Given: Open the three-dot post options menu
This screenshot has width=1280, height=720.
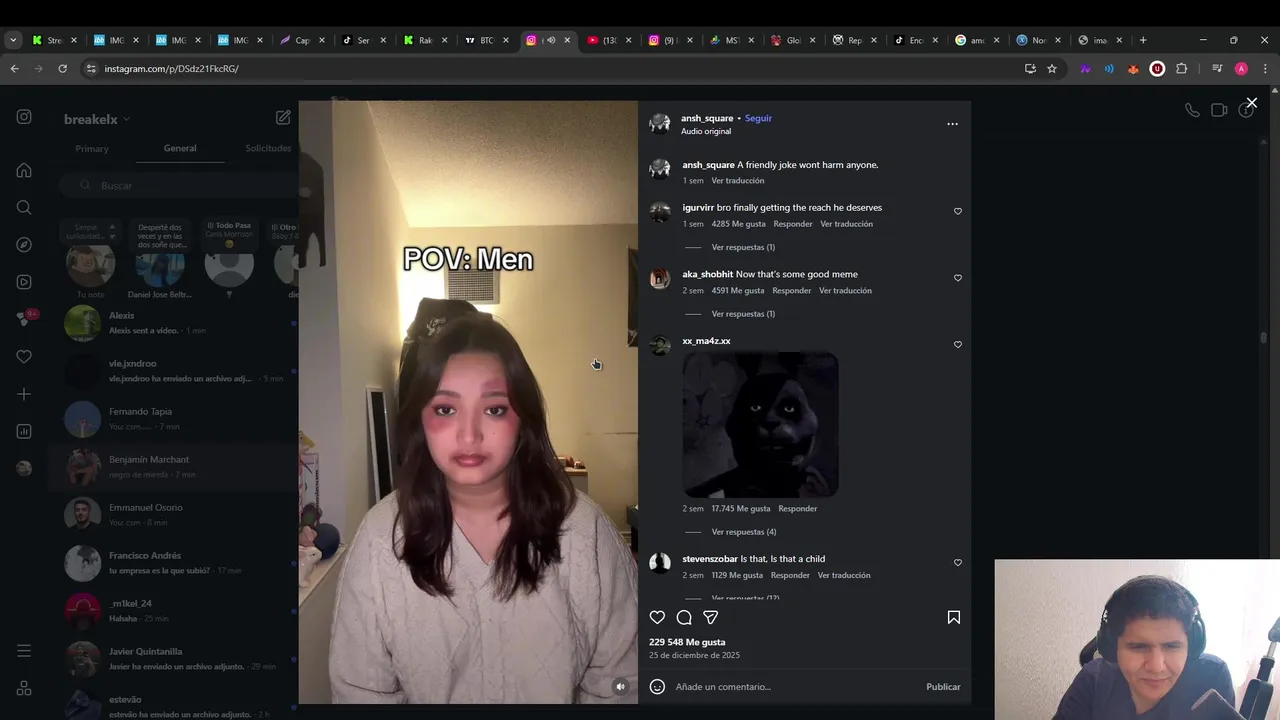Looking at the screenshot, I should tap(952, 124).
